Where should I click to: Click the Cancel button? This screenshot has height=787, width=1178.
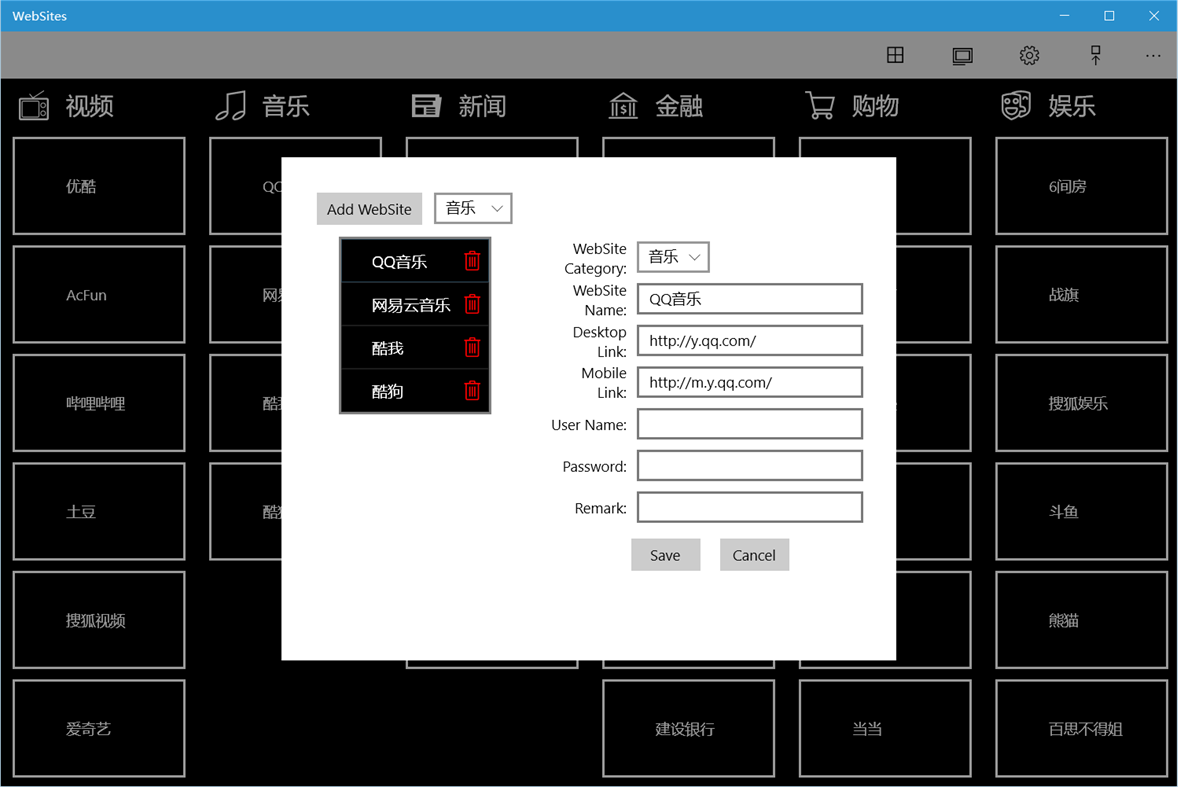[x=754, y=555]
